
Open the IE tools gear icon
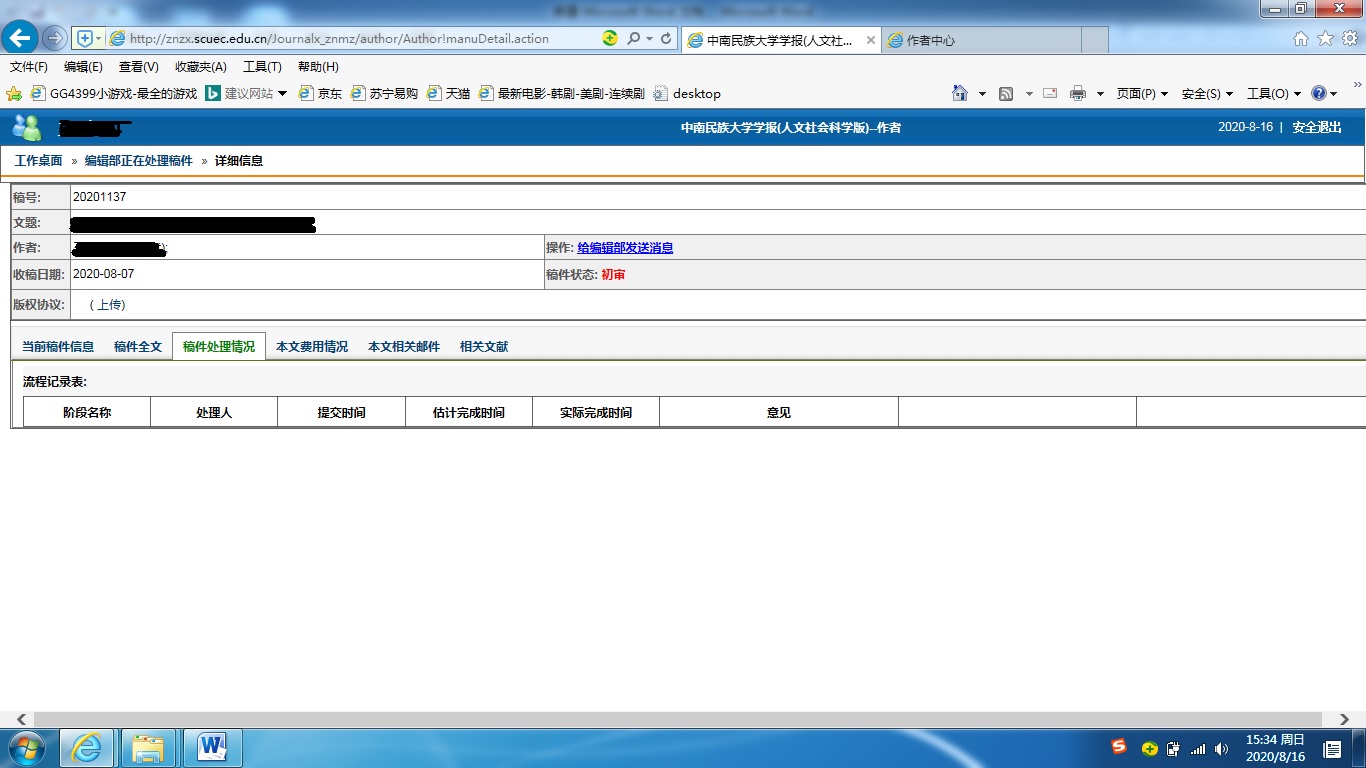tap(1349, 39)
